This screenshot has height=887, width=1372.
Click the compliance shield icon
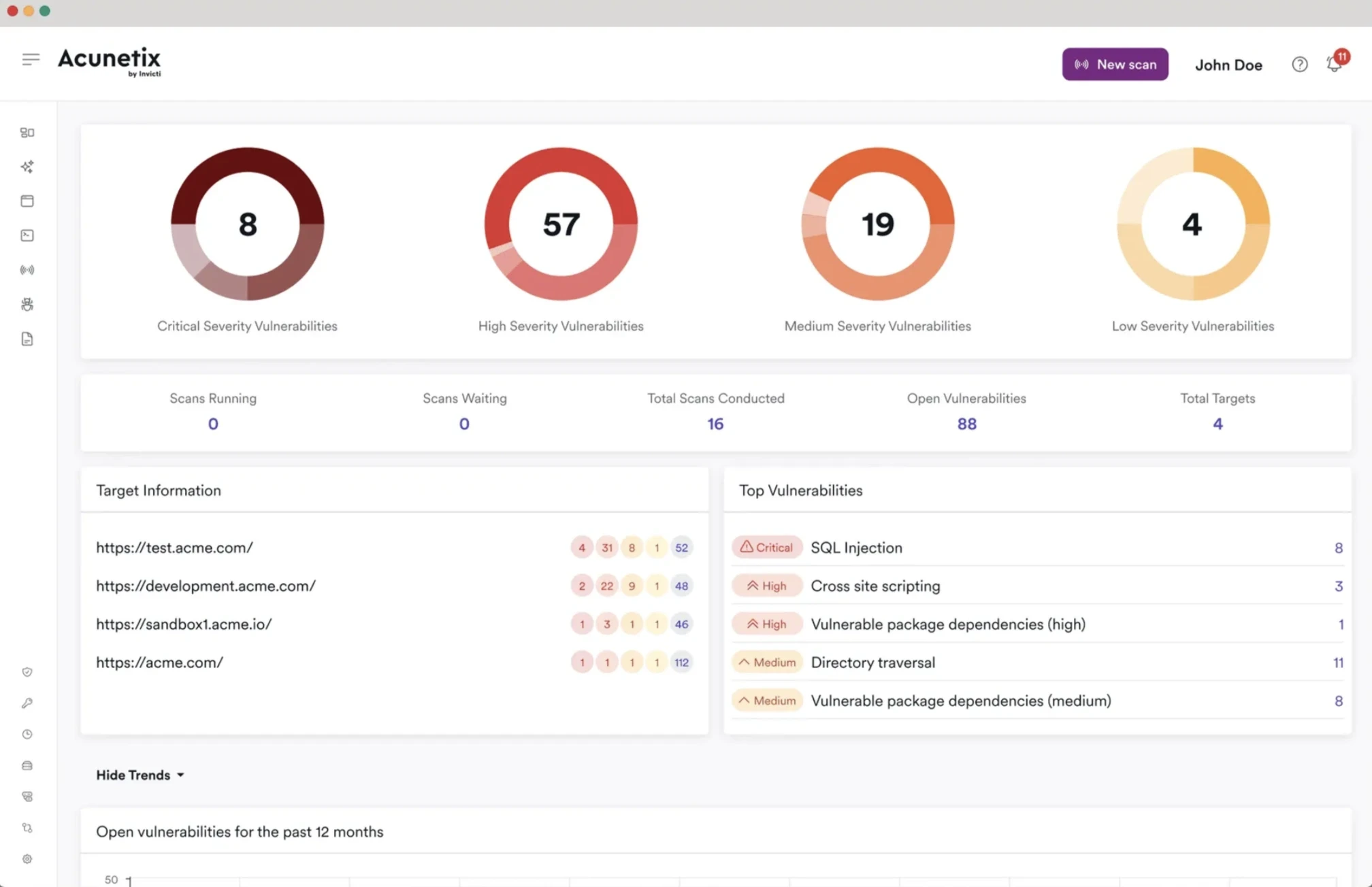[x=27, y=671]
